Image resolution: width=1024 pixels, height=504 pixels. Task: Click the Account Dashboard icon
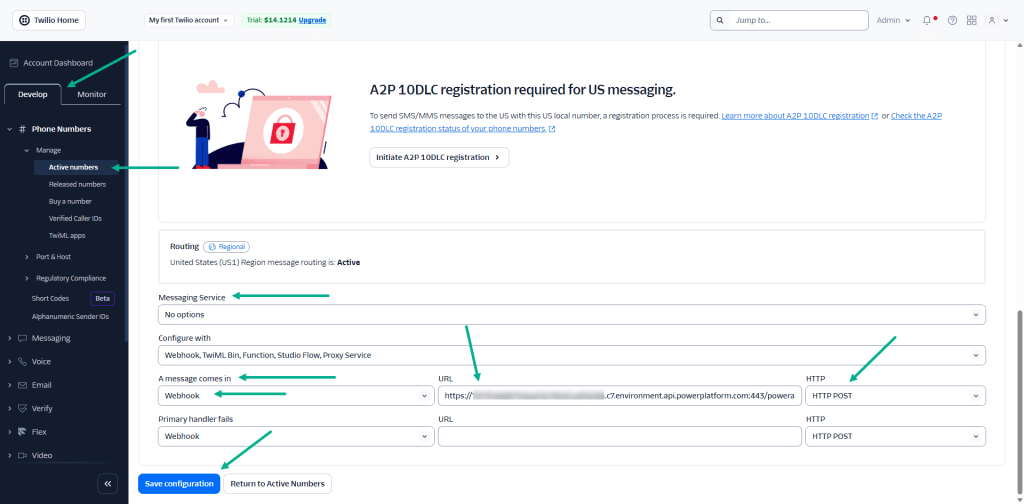point(14,62)
